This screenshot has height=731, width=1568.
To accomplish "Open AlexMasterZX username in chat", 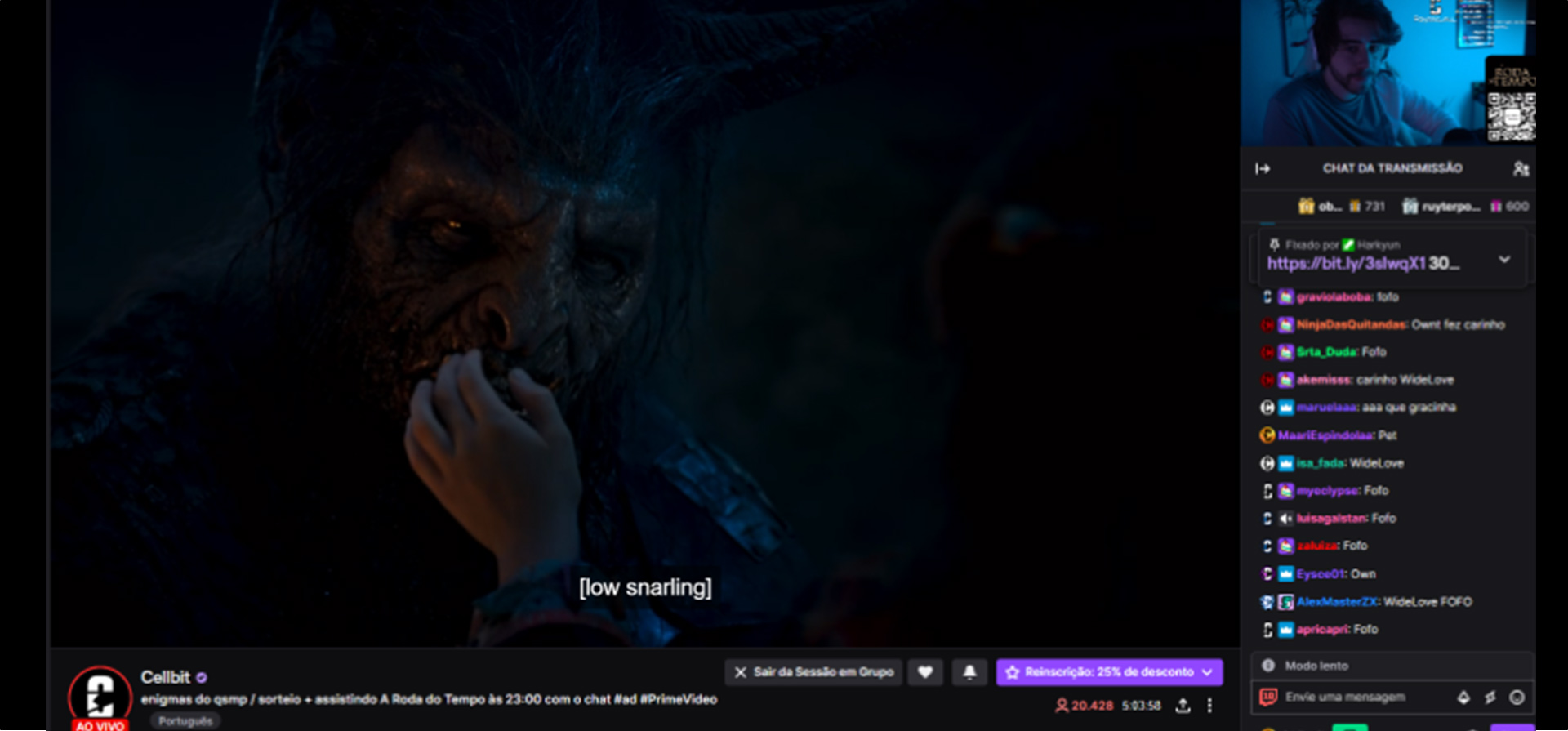I will pyautogui.click(x=1337, y=602).
